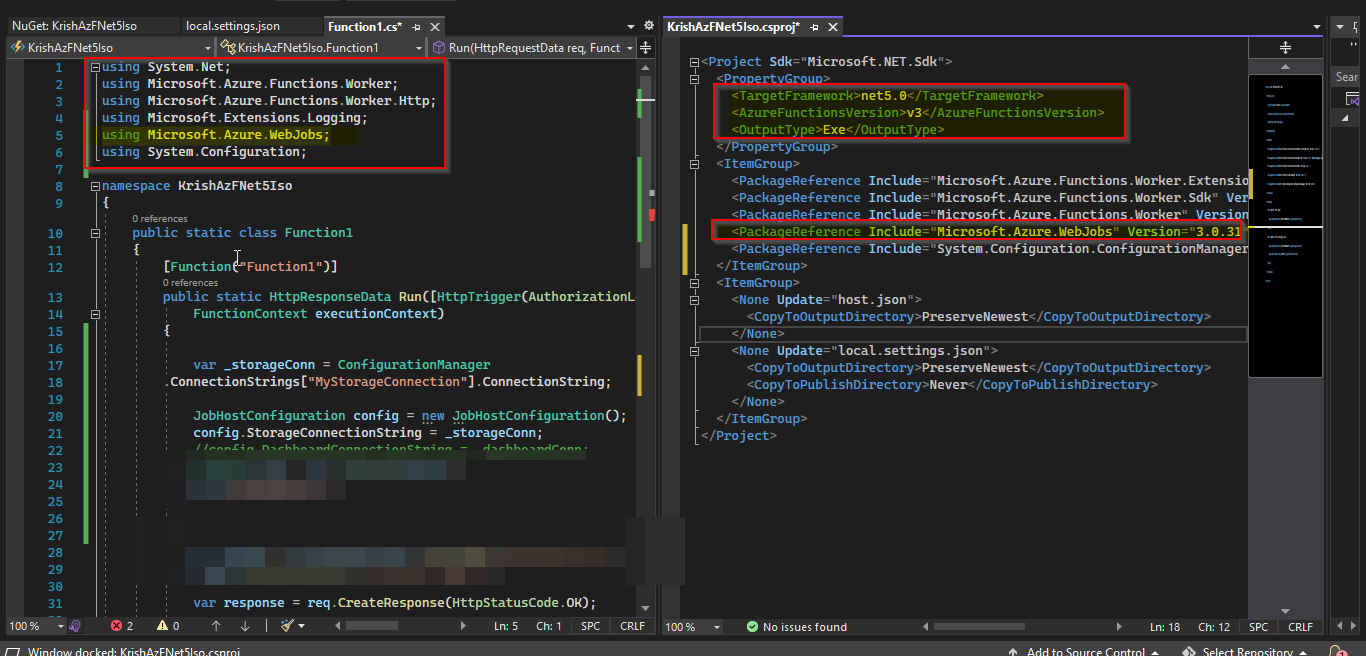
Task: Click the Microsoft.Azure.WebJobs package name in csproj
Action: [x=1027, y=231]
